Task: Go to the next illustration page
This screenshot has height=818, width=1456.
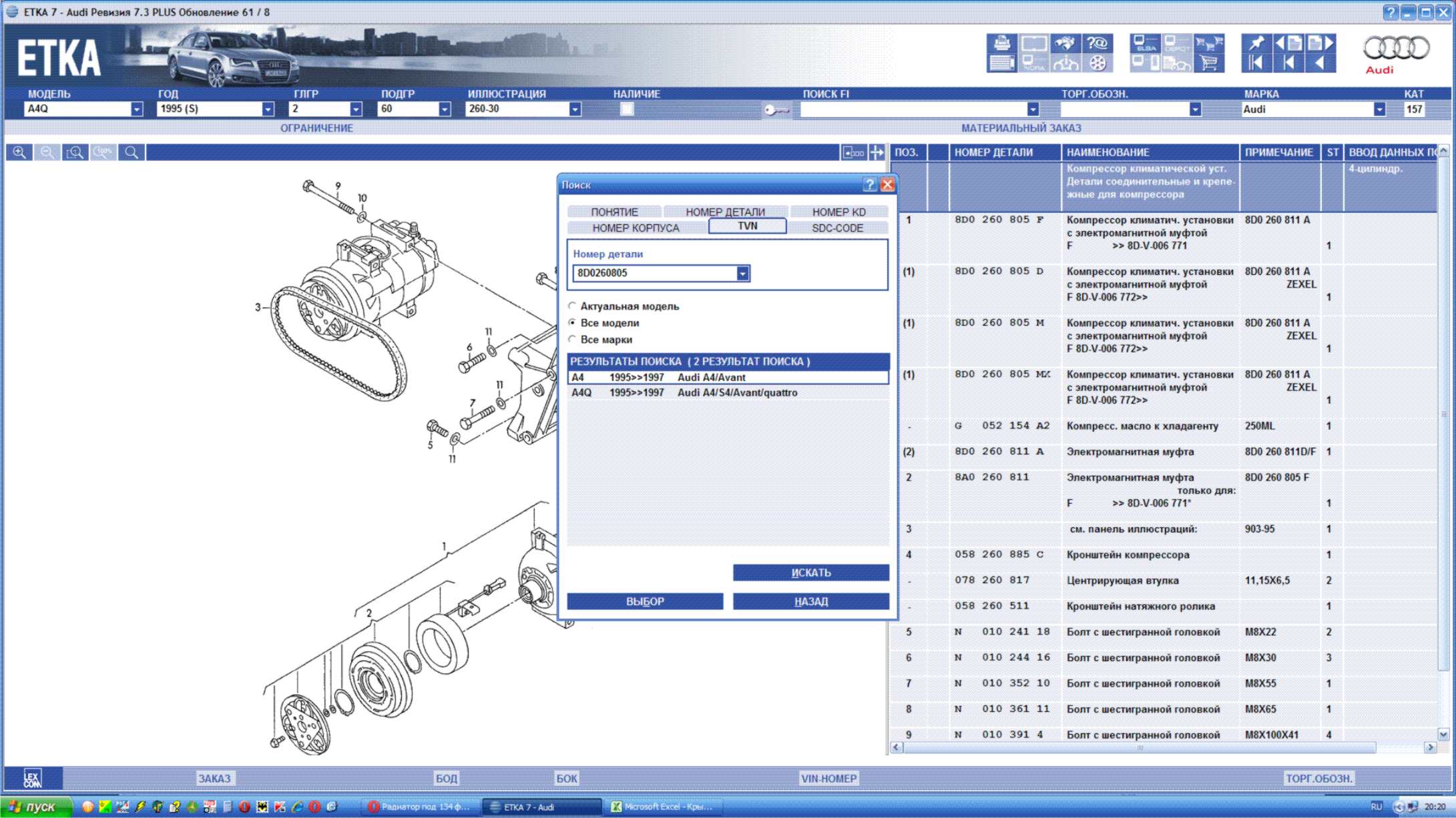Action: pos(1320,43)
